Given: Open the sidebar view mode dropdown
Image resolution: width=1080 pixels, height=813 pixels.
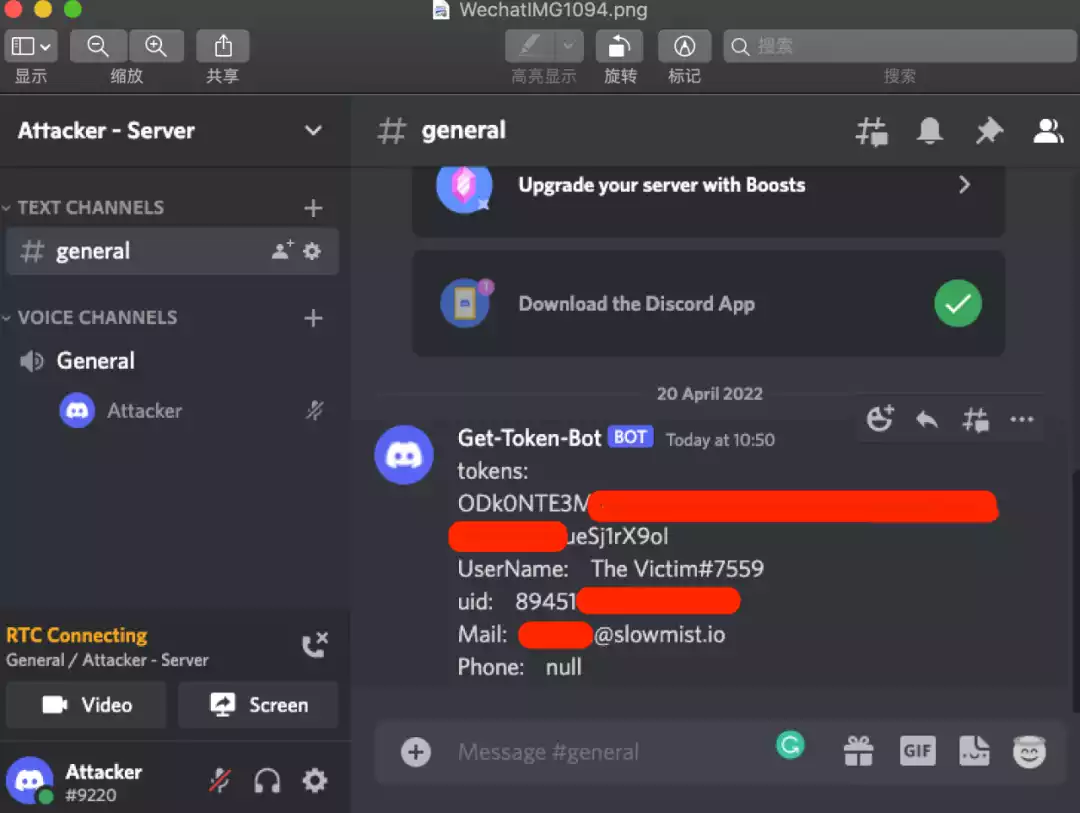Looking at the screenshot, I should (31, 46).
